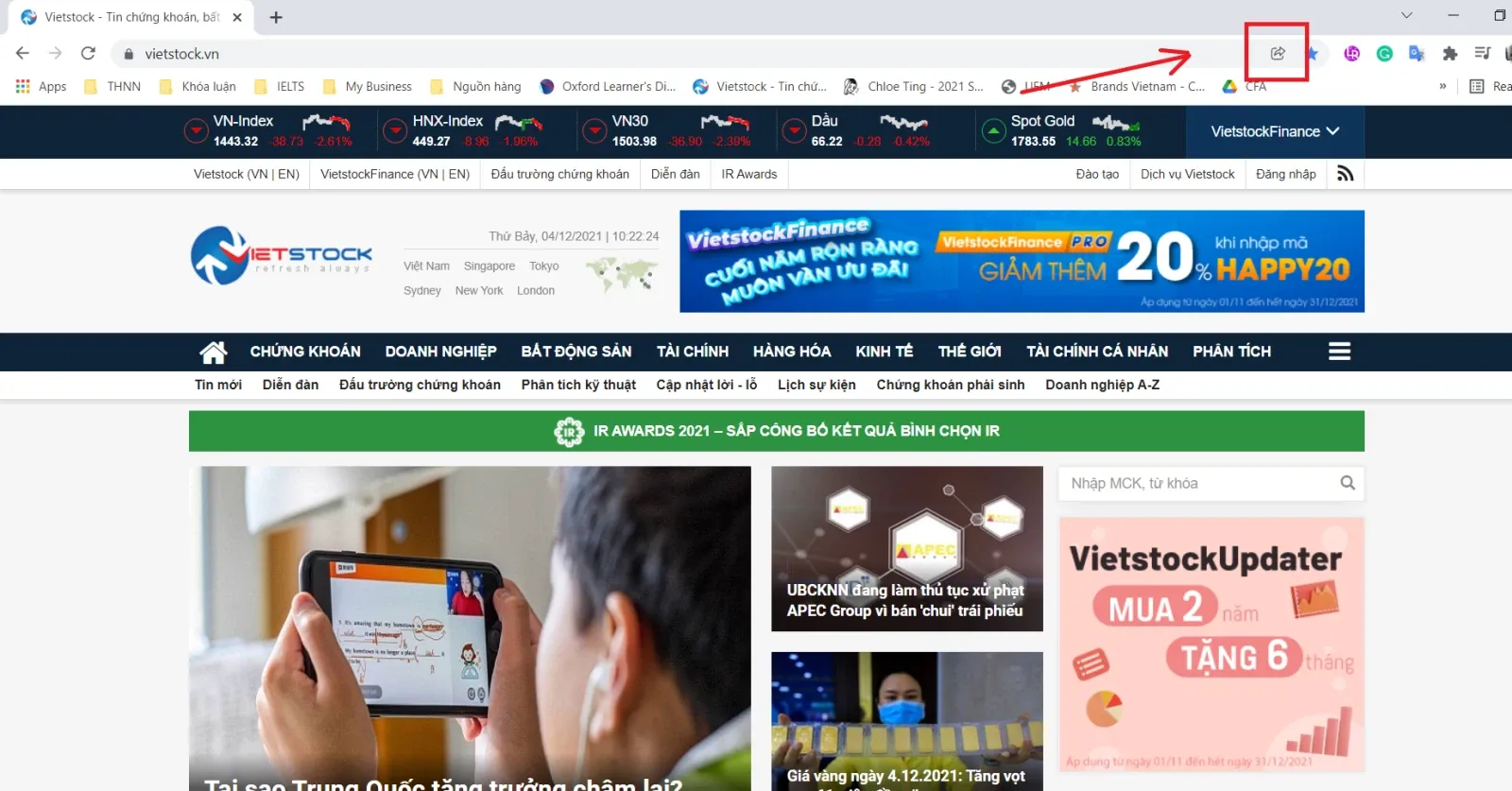This screenshot has width=1512, height=791.
Task: Click the IR Awards top link
Action: tap(749, 174)
